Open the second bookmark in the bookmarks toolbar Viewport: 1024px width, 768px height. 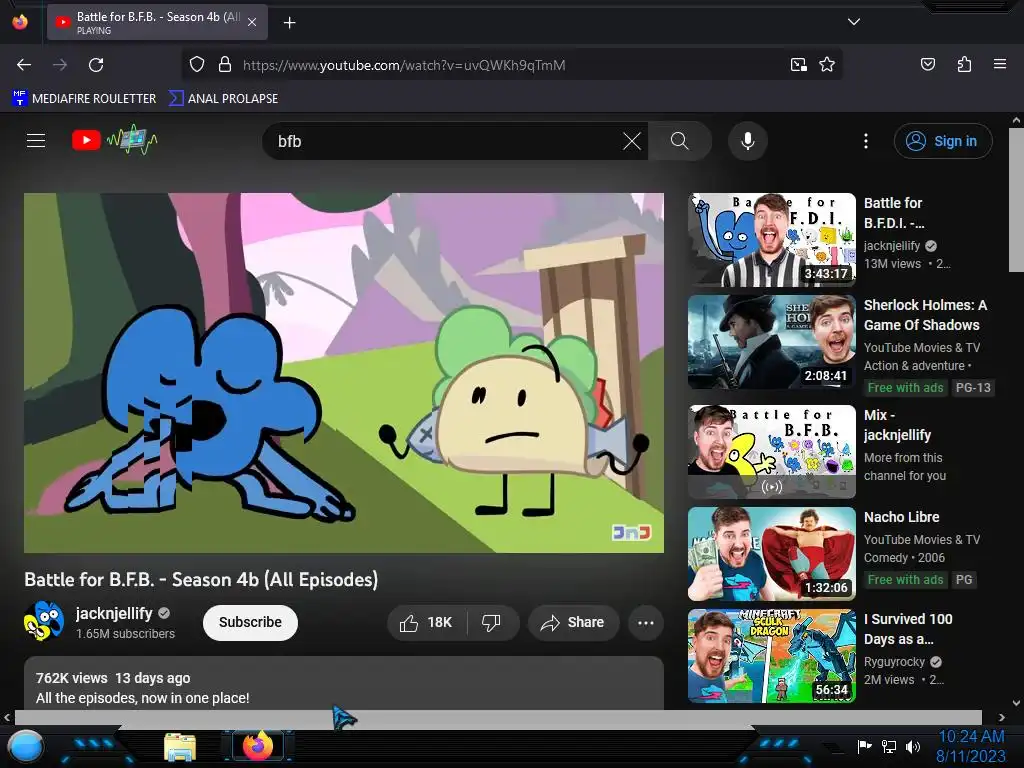pyautogui.click(x=223, y=99)
